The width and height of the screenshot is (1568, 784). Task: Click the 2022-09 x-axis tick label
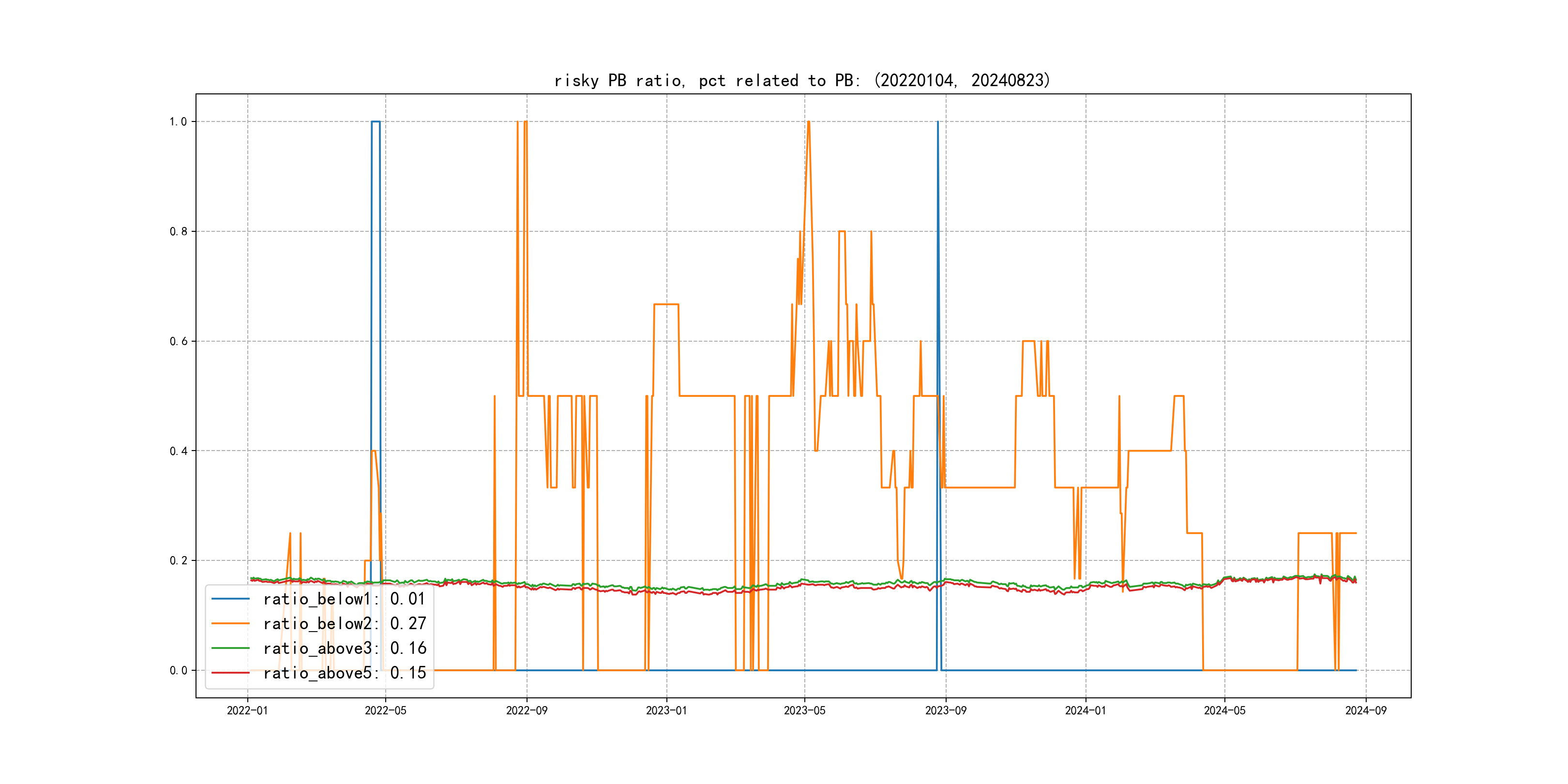tap(527, 710)
